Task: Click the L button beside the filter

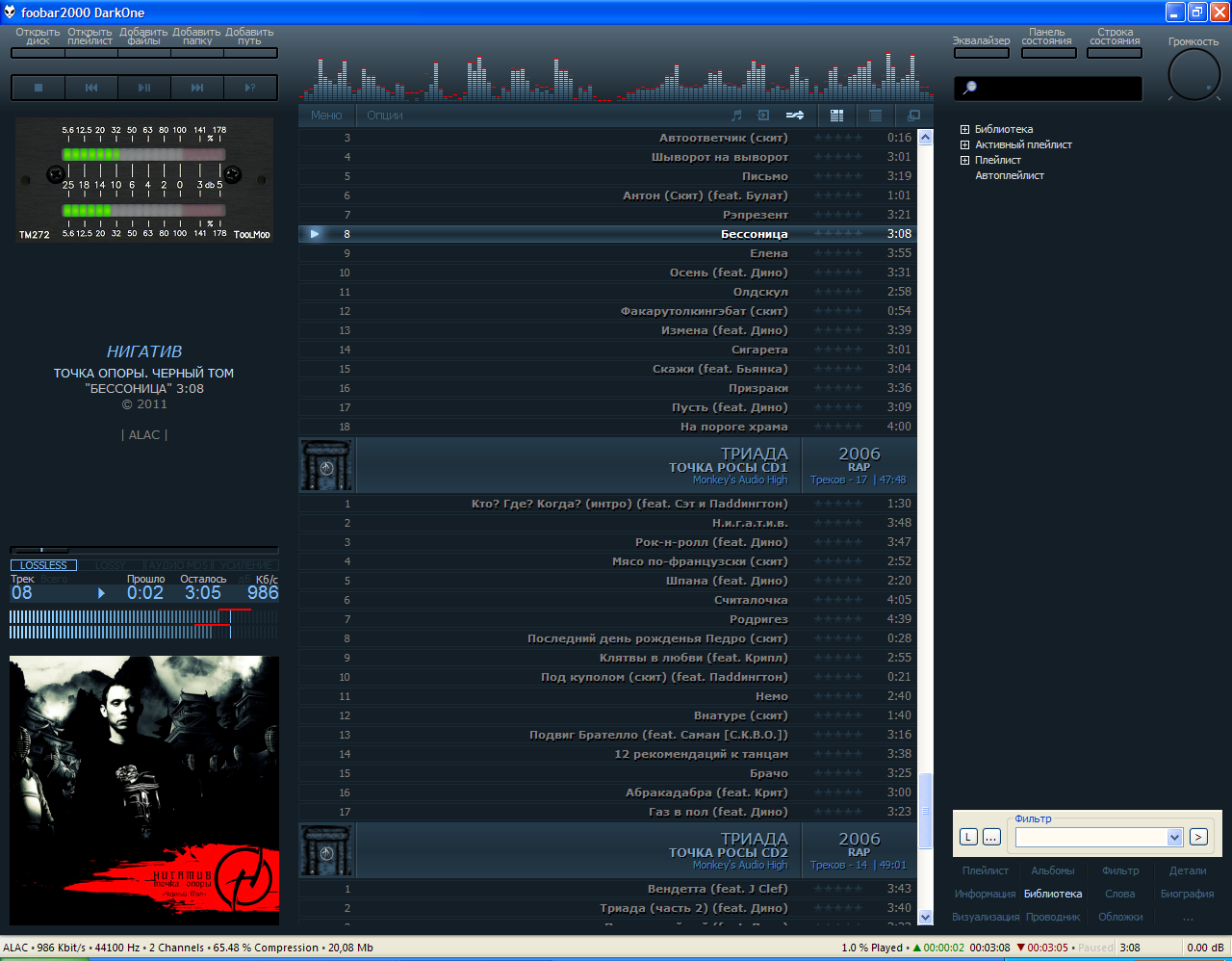Action: coord(968,837)
